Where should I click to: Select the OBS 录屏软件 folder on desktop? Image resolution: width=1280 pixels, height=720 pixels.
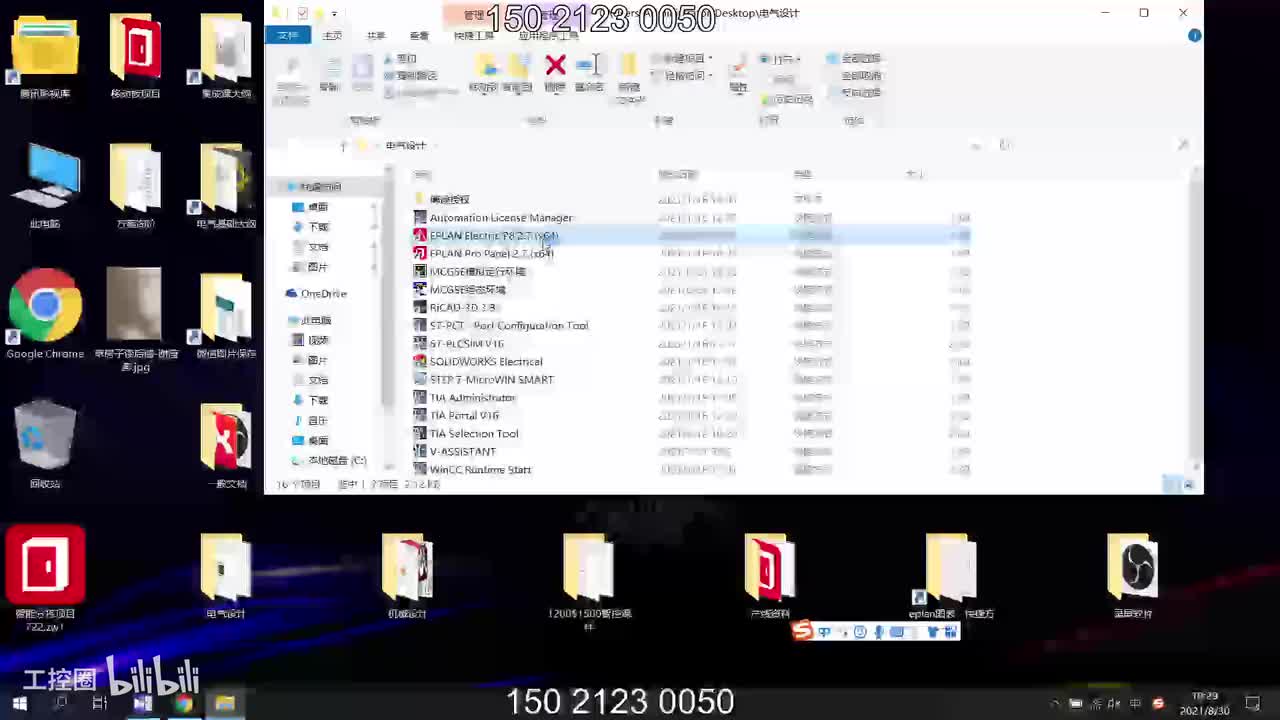1132,566
